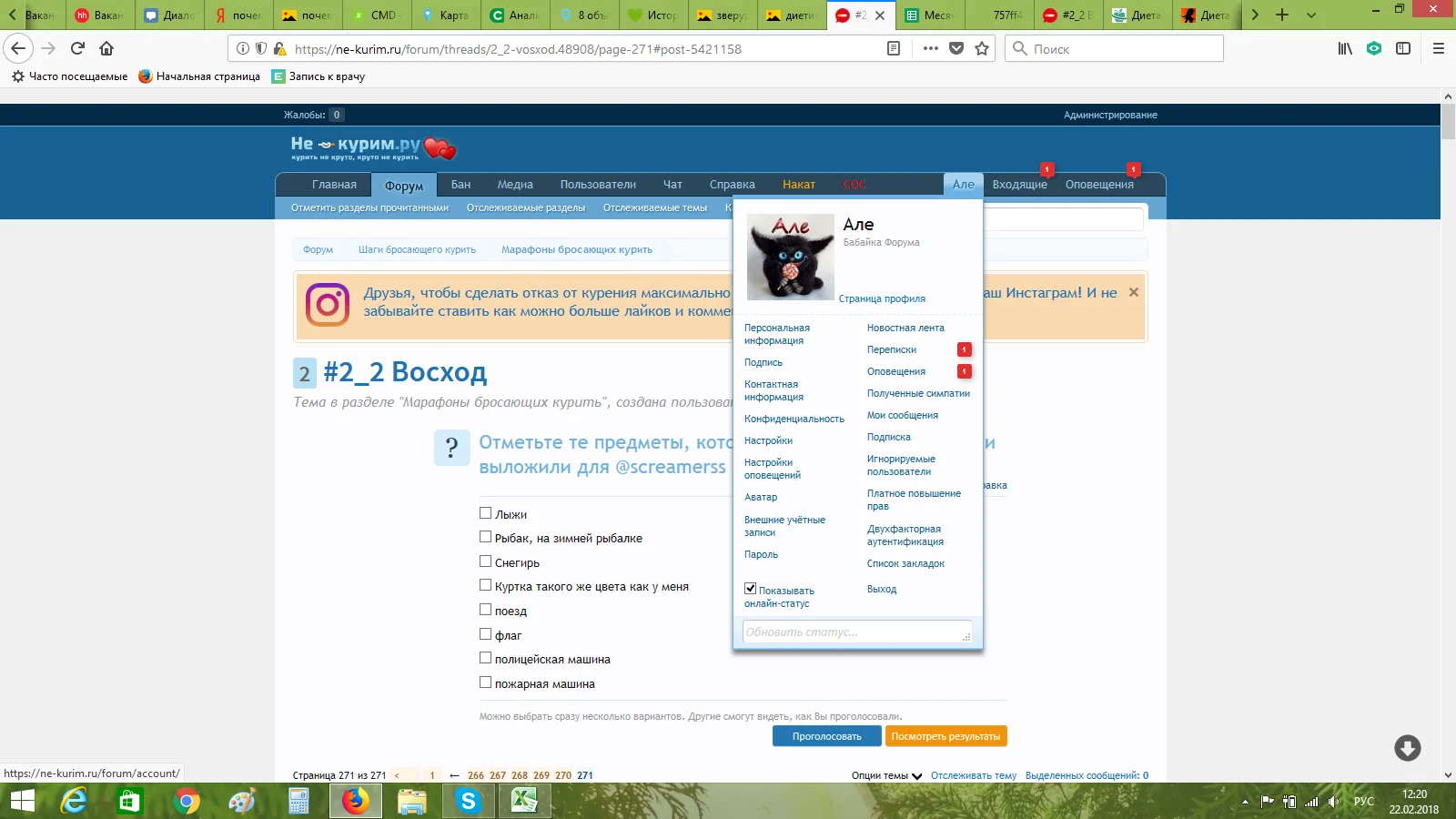Click the volume icon in system tray
Viewport: 1456px width, 819px height.
1333,802
